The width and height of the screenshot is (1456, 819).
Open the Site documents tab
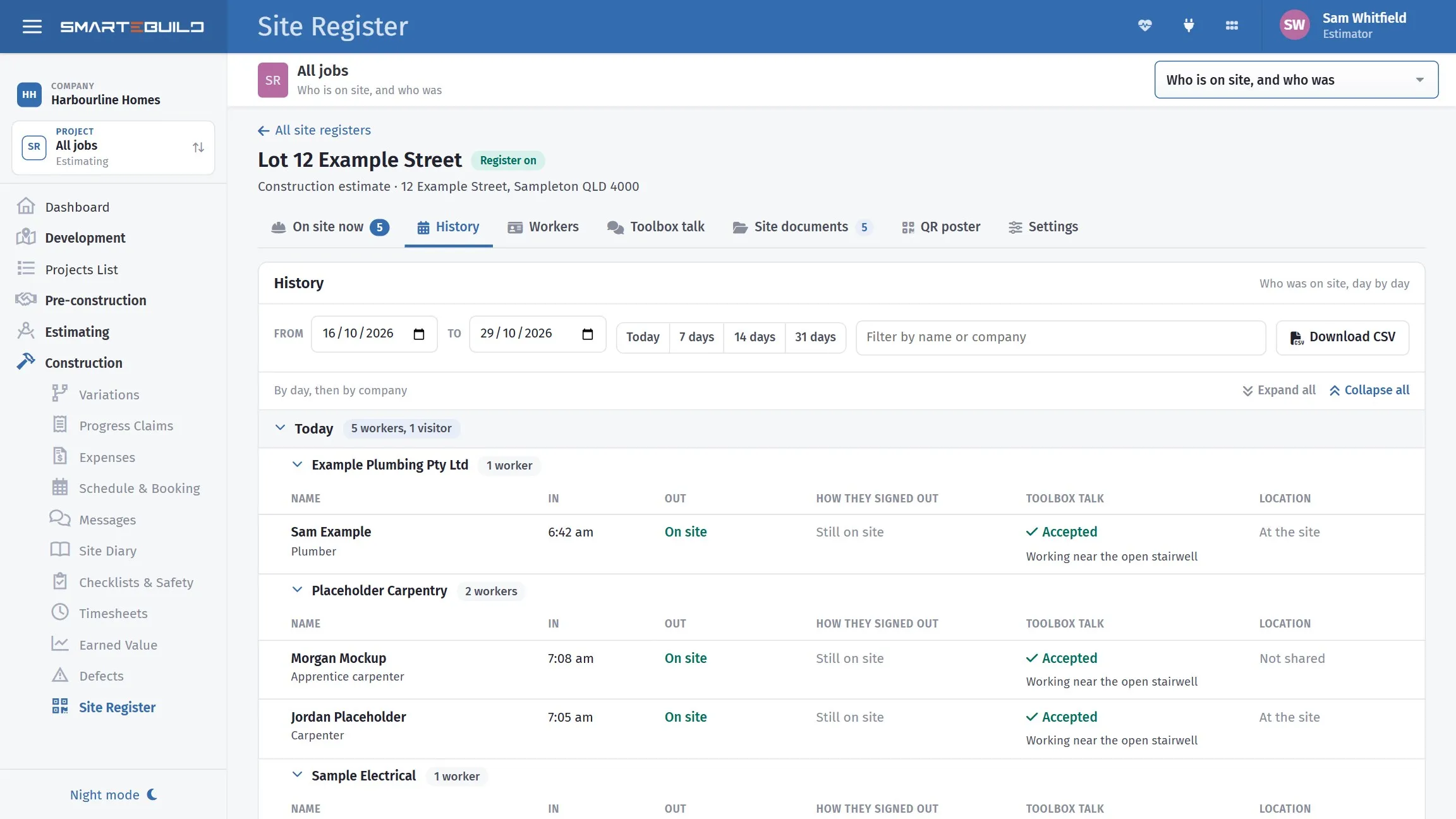pos(803,227)
